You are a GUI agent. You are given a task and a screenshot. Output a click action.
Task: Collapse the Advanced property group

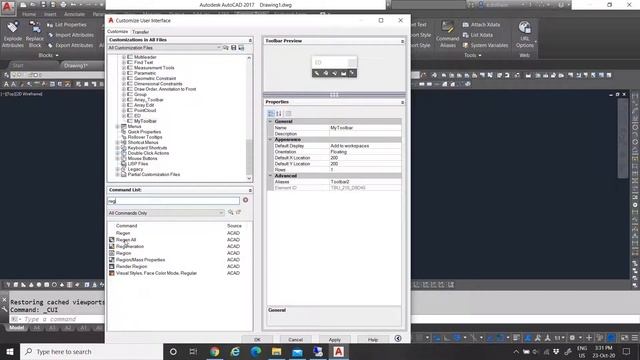[x=270, y=176]
